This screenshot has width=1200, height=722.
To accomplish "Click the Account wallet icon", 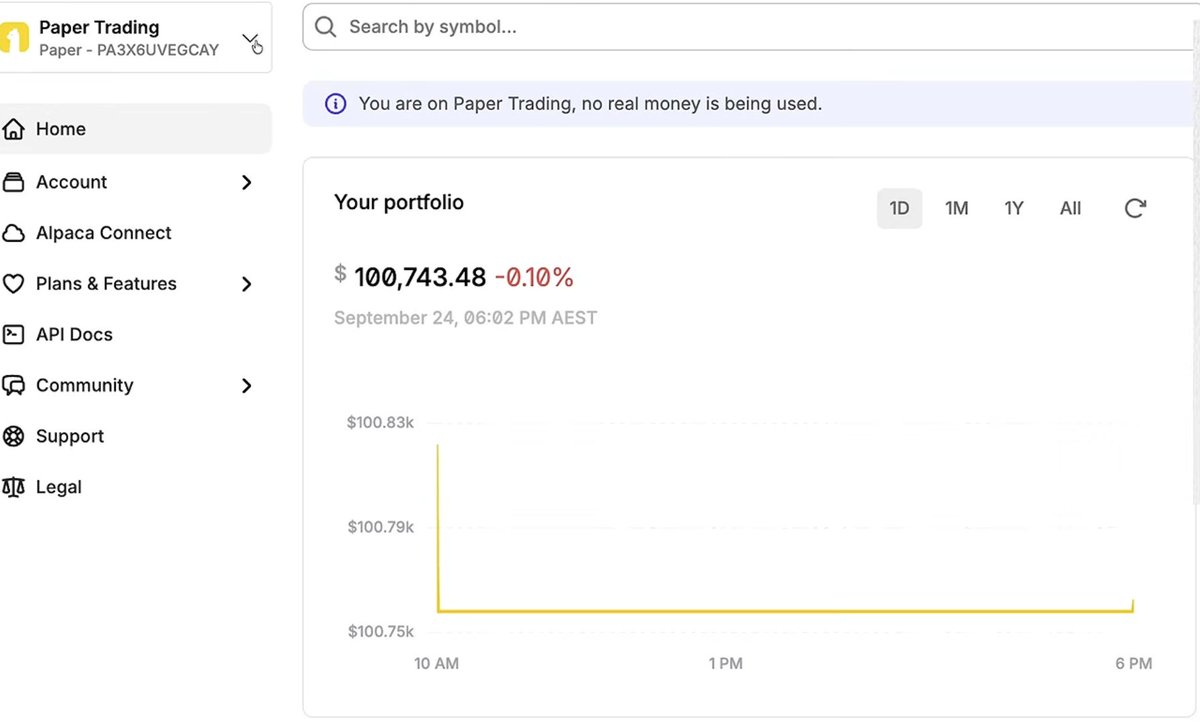I will 13,182.
